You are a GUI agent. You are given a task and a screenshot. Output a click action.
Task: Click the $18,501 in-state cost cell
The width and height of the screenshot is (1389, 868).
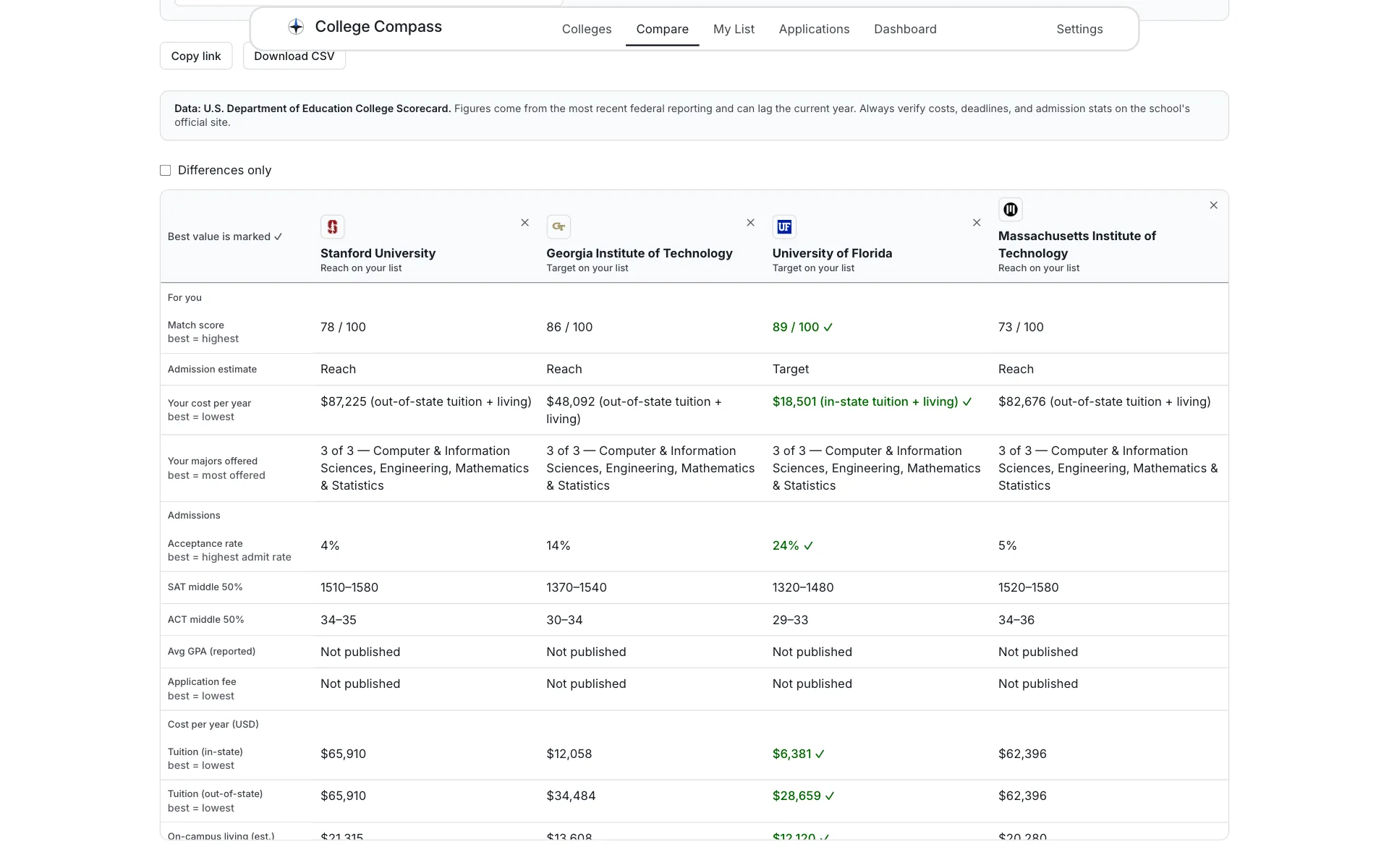click(872, 401)
